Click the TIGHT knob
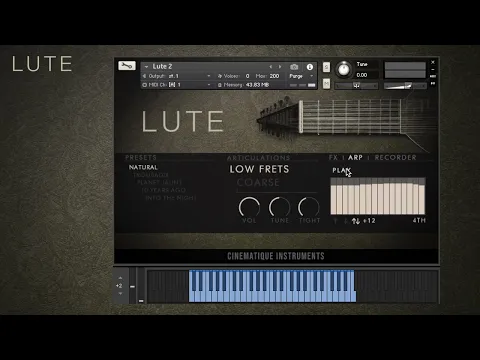Screen dimensions: 480x360 [x=309, y=207]
